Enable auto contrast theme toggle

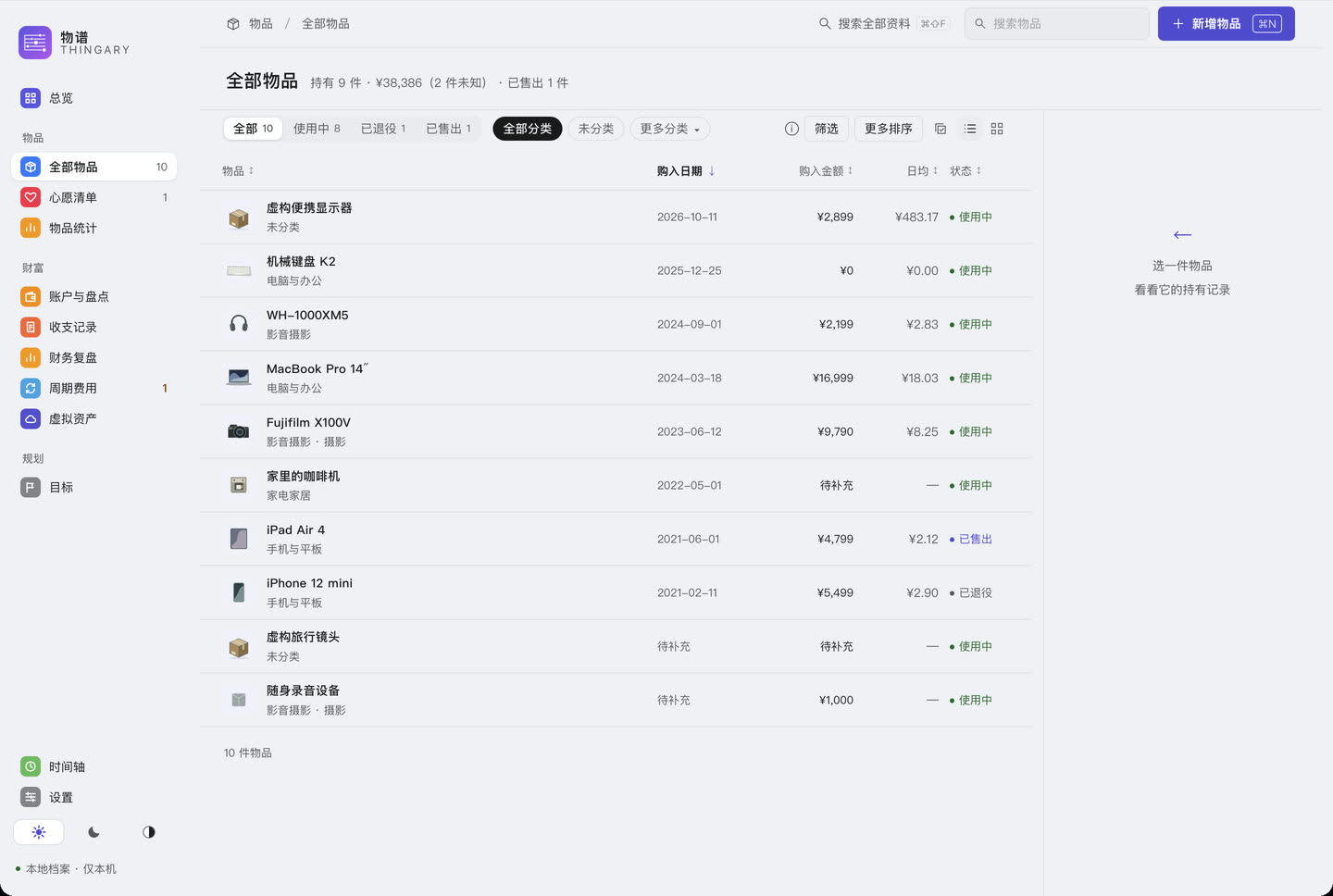[x=149, y=832]
